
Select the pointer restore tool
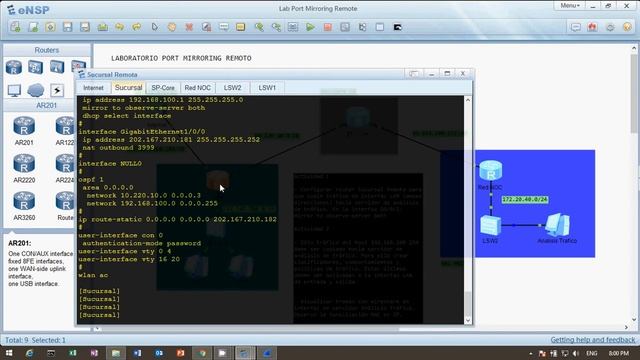(x=154, y=27)
